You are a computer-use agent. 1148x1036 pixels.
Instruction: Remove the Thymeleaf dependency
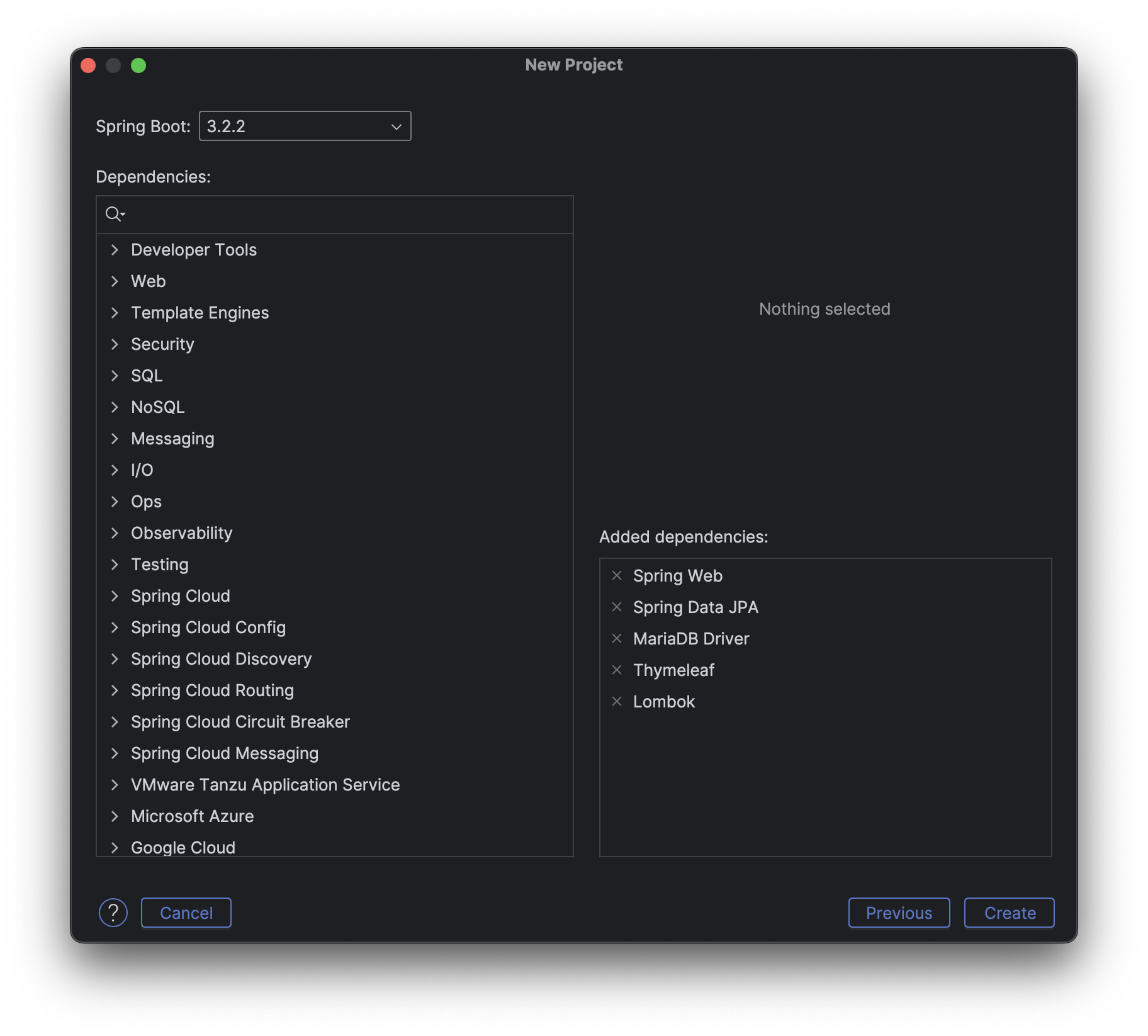click(x=617, y=670)
